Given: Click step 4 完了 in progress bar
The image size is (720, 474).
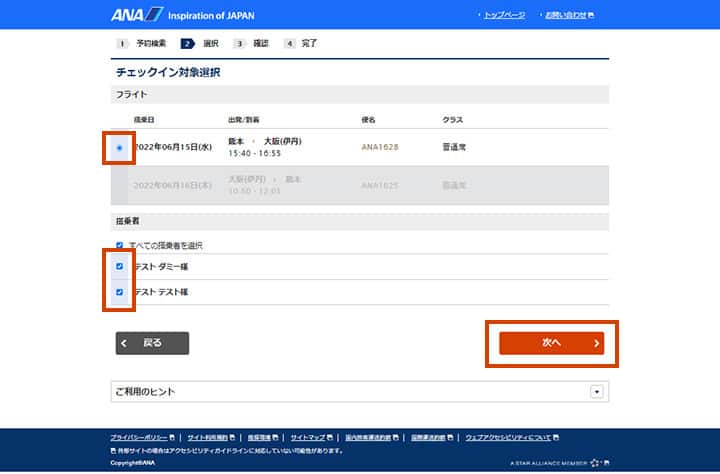Looking at the screenshot, I should [300, 44].
